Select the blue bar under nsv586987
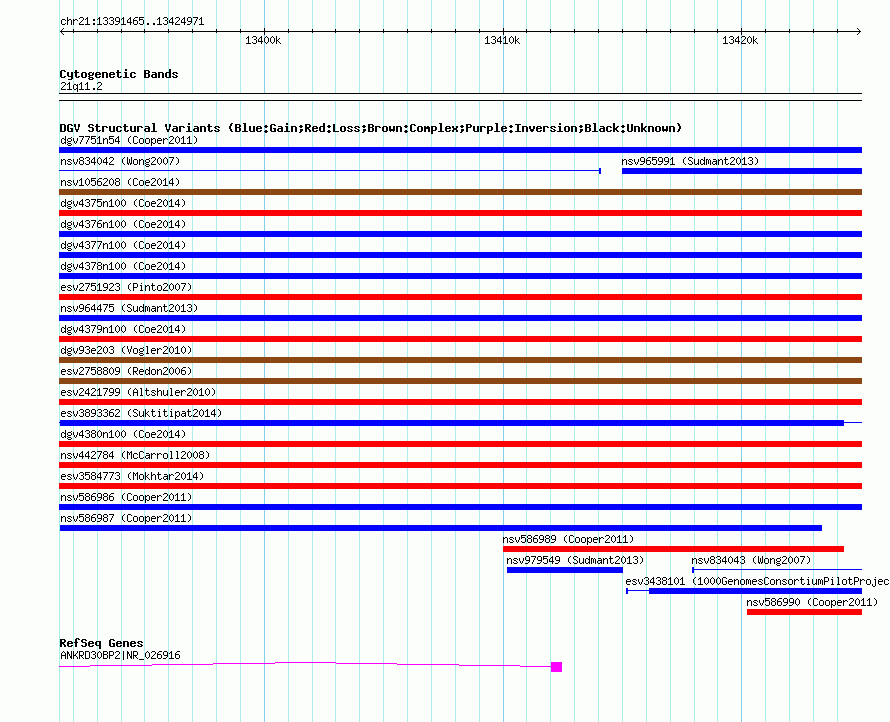Viewport: 890px width, 722px height. pyautogui.click(x=440, y=528)
